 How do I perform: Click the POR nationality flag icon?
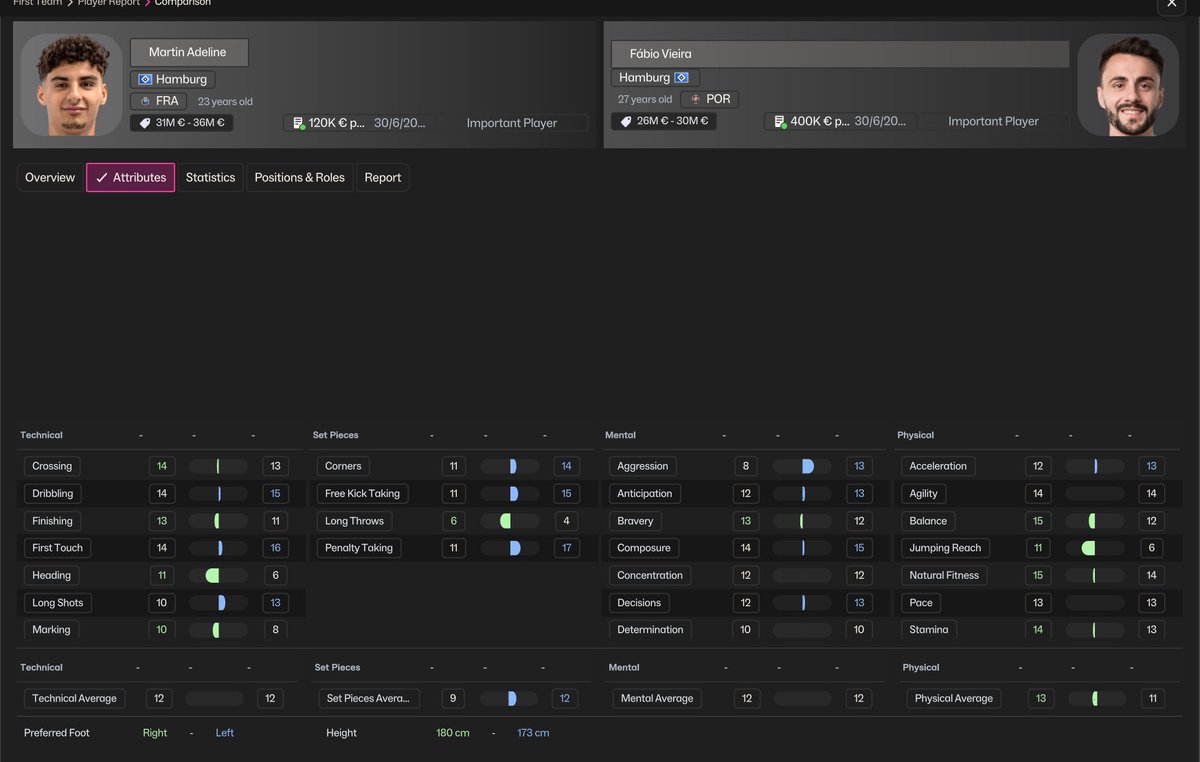(x=695, y=99)
